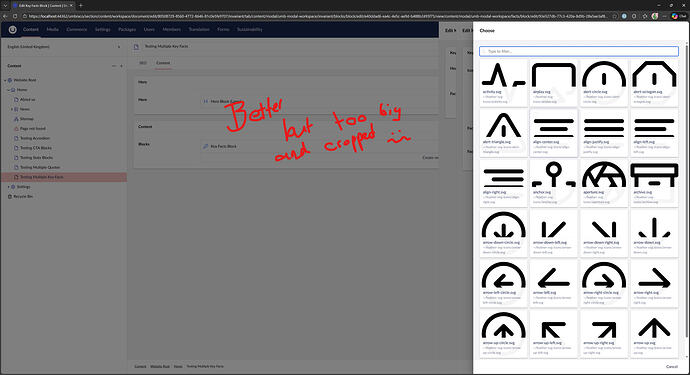This screenshot has width=690, height=375.
Task: Select Testing Multiple Key Facts tree item
Action: click(x=64, y=177)
